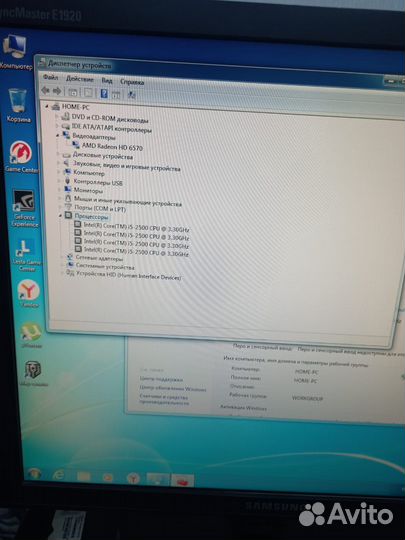Expand the Мониторы node

(x=60, y=189)
